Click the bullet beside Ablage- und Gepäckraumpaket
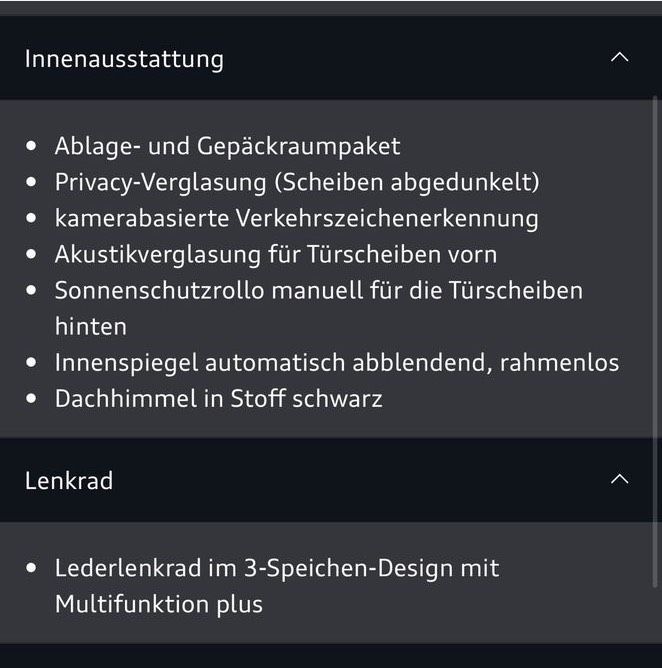Screen dimensions: 662x668 (33, 146)
